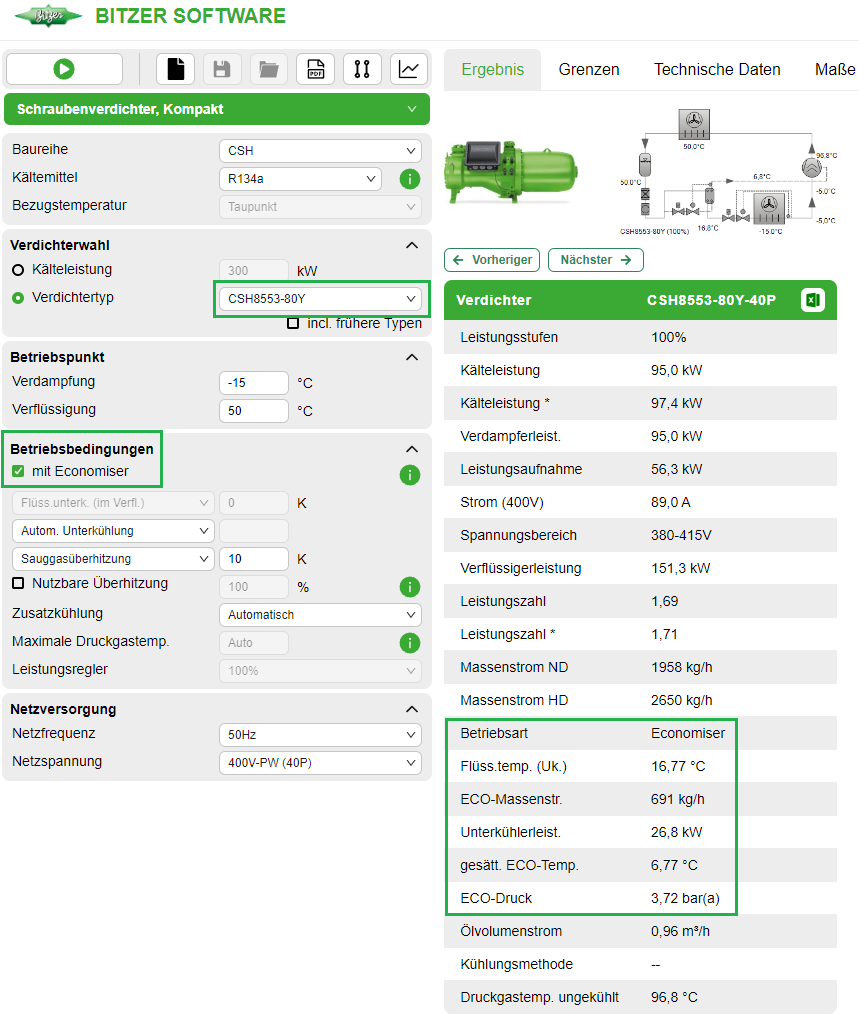Screen dimensions: 859x1014
Task: Open the Kältemittel dropdown showing R134a
Action: pyautogui.click(x=300, y=177)
